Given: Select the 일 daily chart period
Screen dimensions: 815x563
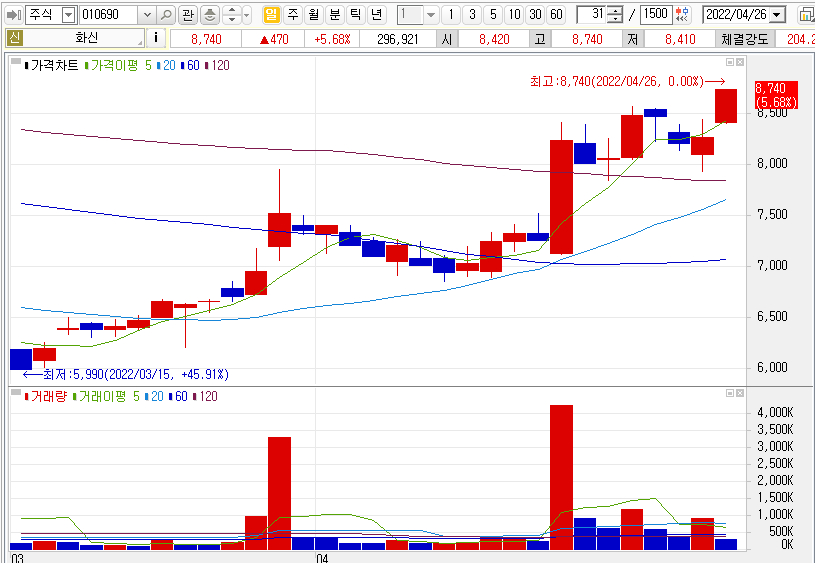Looking at the screenshot, I should [x=271, y=15].
